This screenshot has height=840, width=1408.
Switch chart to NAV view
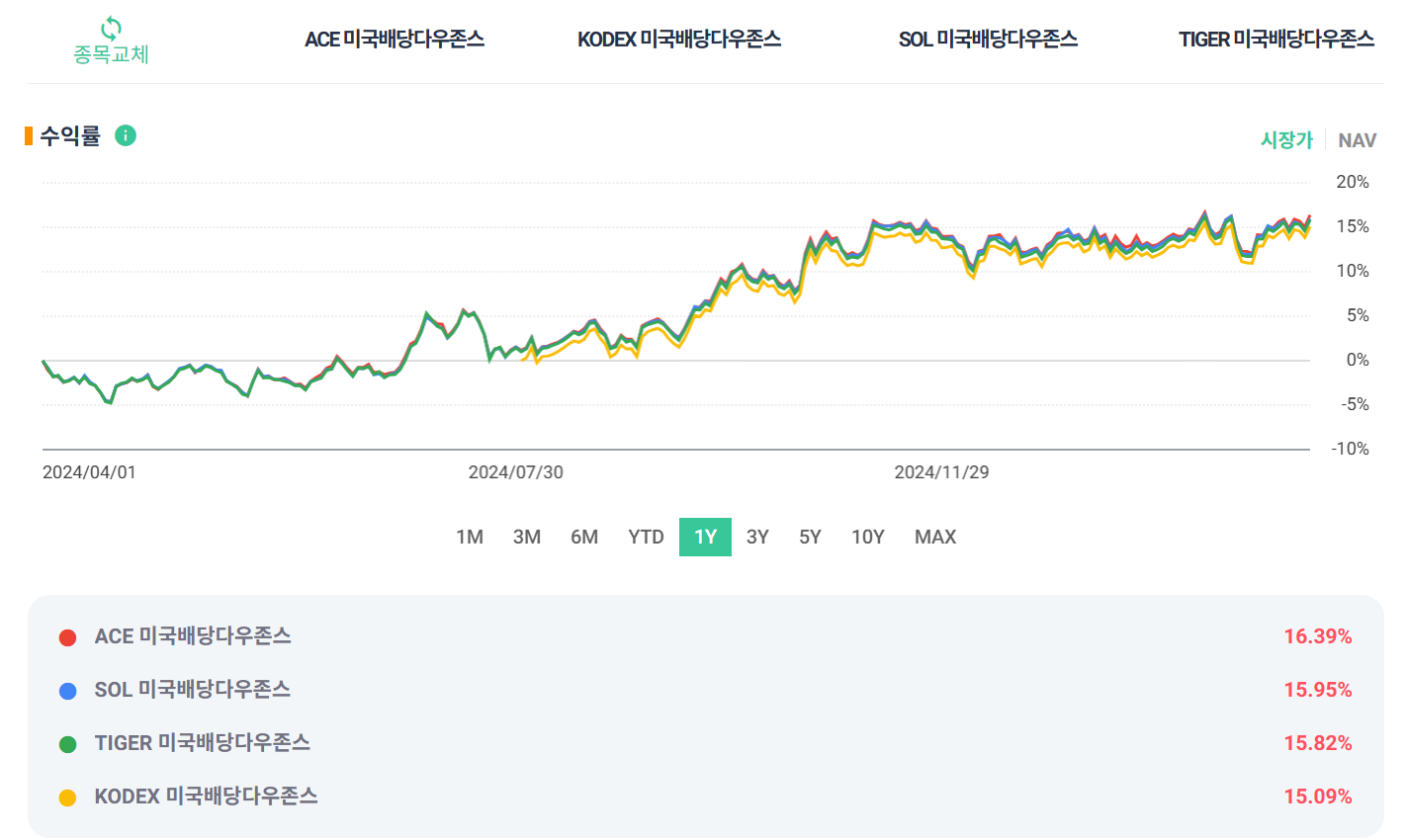pos(1357,140)
